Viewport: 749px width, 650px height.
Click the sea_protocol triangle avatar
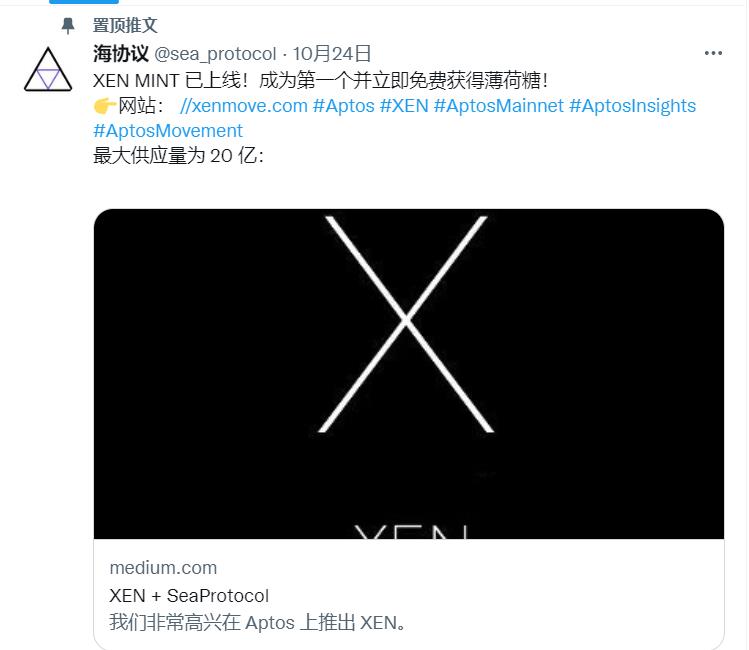[x=48, y=69]
